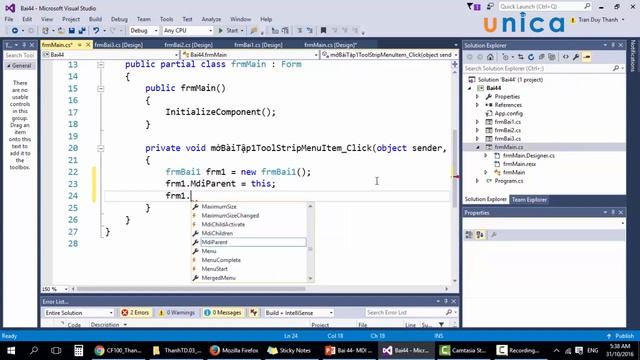Click the Uncomment Lines toolbar icon
The width and height of the screenshot is (640, 360).
(310, 31)
